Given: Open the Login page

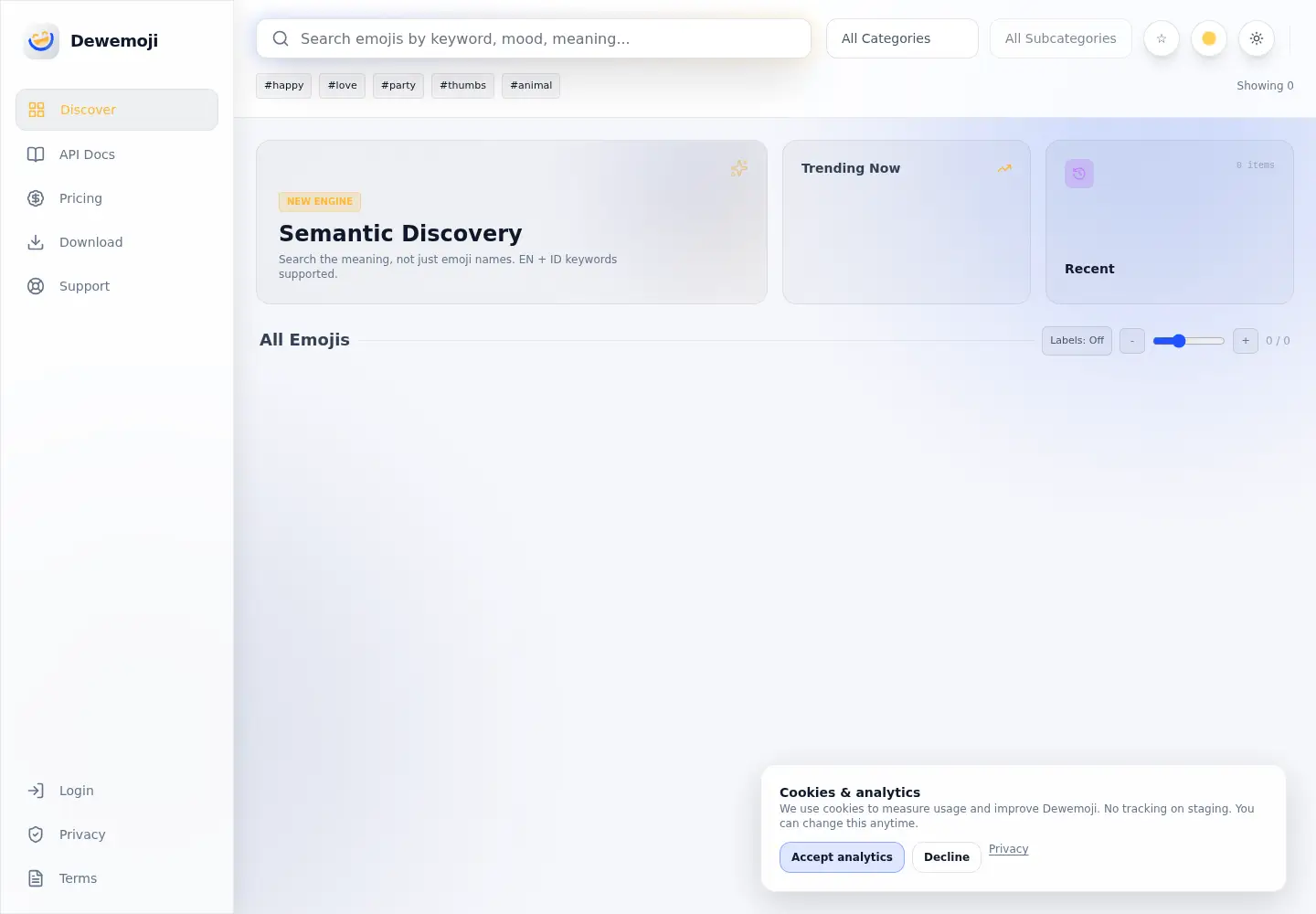Looking at the screenshot, I should (117, 791).
